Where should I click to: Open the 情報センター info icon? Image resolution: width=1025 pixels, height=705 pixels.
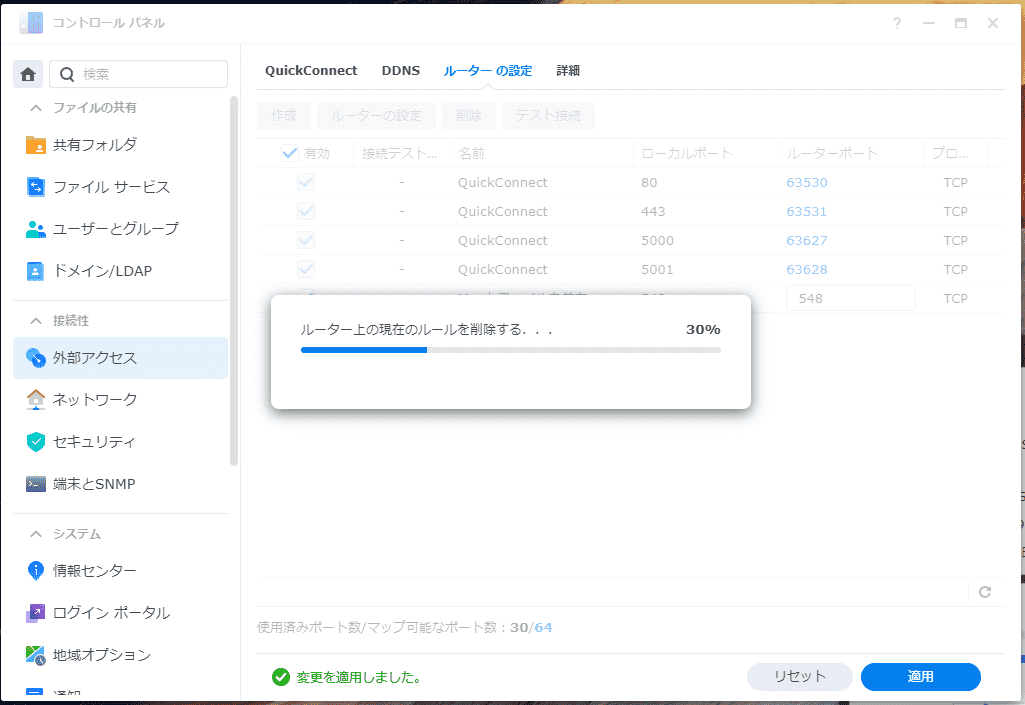coord(35,570)
